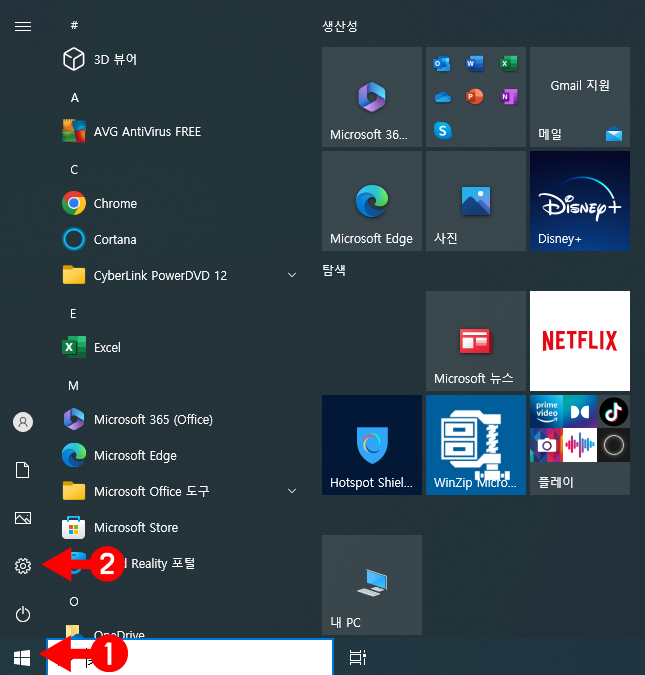Open the 내 PC tile
This screenshot has height=675, width=645.
point(372,585)
